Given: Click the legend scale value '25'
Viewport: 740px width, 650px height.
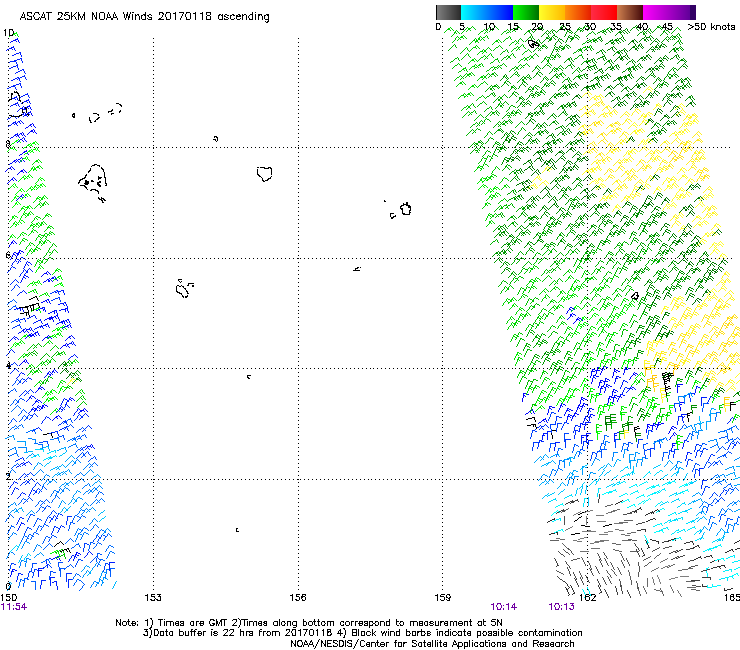Looking at the screenshot, I should (565, 27).
